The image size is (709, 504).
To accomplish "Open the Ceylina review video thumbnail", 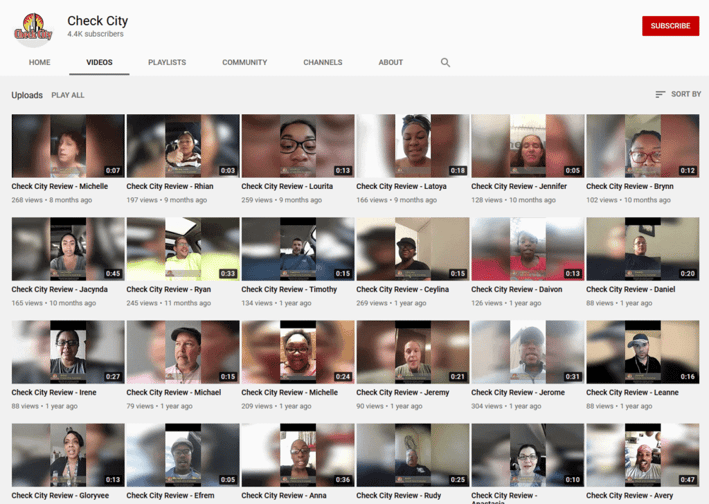I will point(412,249).
